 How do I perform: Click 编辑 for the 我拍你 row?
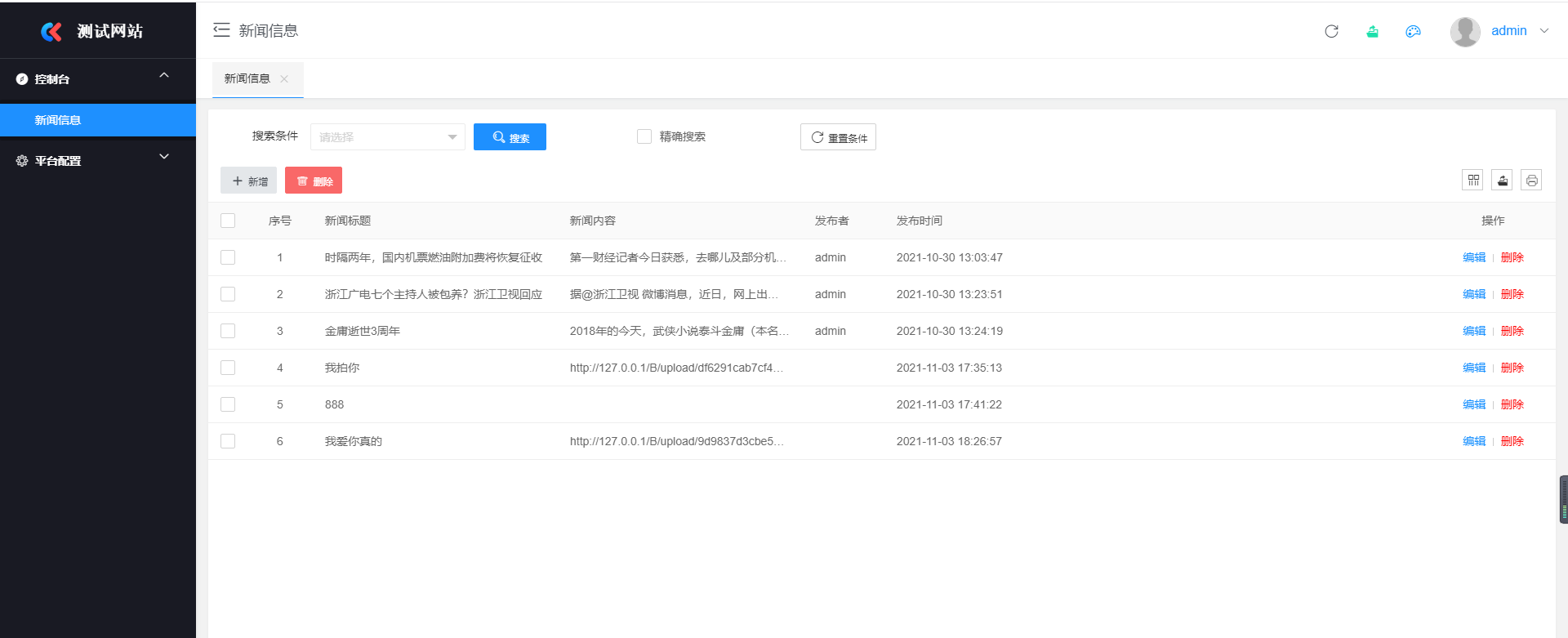[1474, 368]
